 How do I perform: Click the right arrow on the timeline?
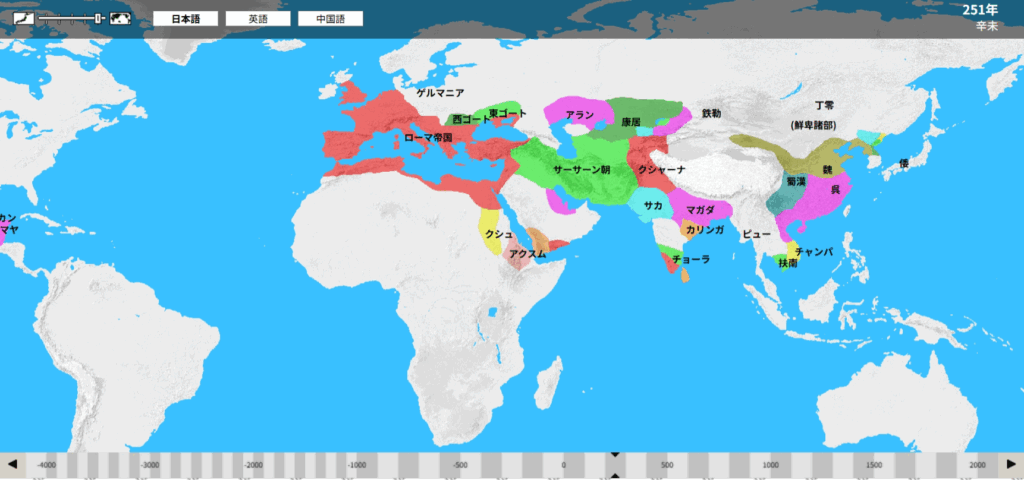[1011, 465]
